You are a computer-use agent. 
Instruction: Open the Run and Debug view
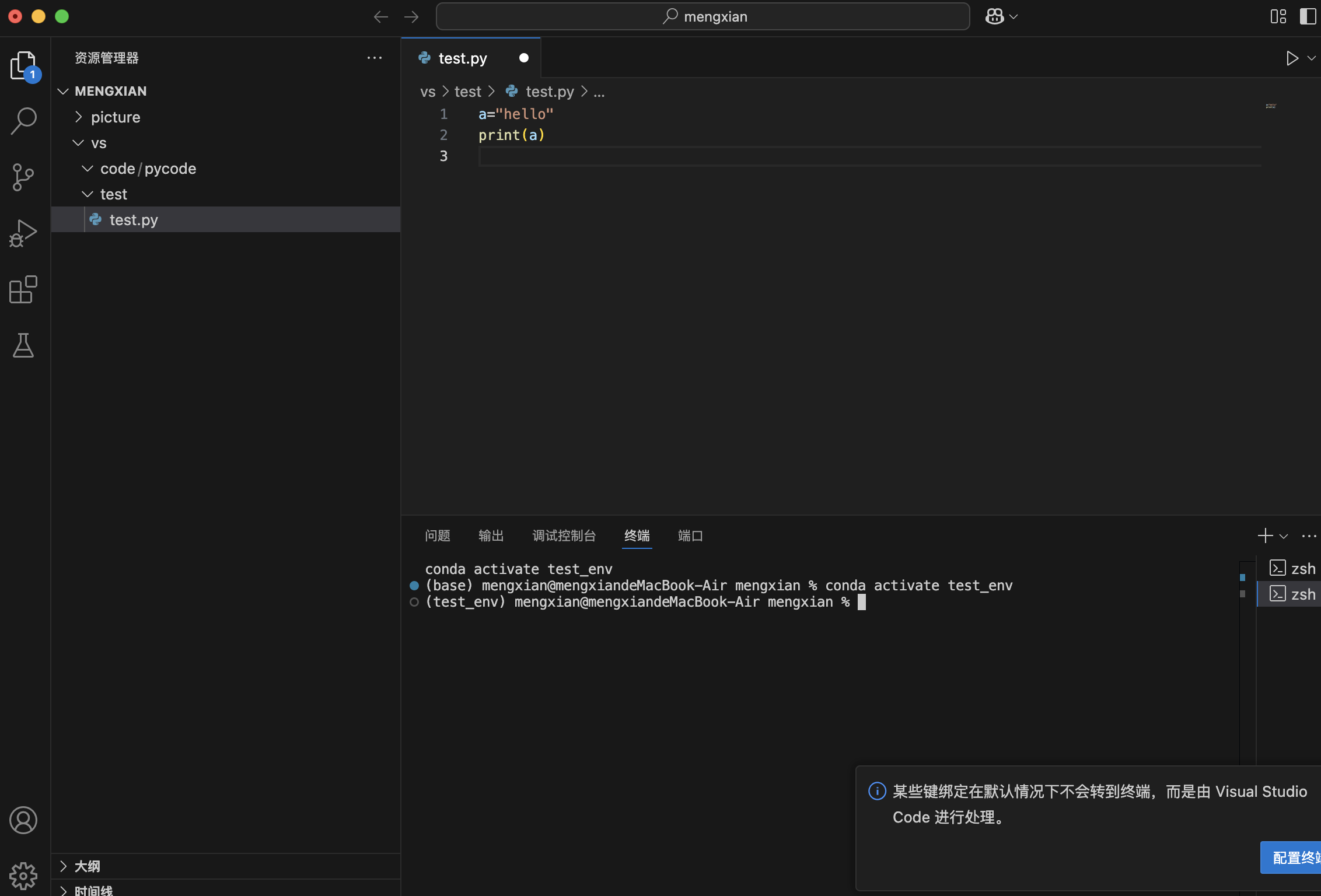point(23,233)
